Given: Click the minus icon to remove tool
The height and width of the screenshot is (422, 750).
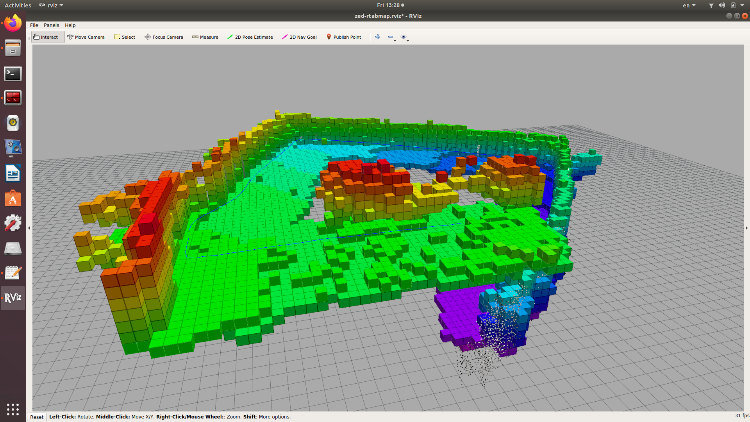Looking at the screenshot, I should pyautogui.click(x=390, y=36).
